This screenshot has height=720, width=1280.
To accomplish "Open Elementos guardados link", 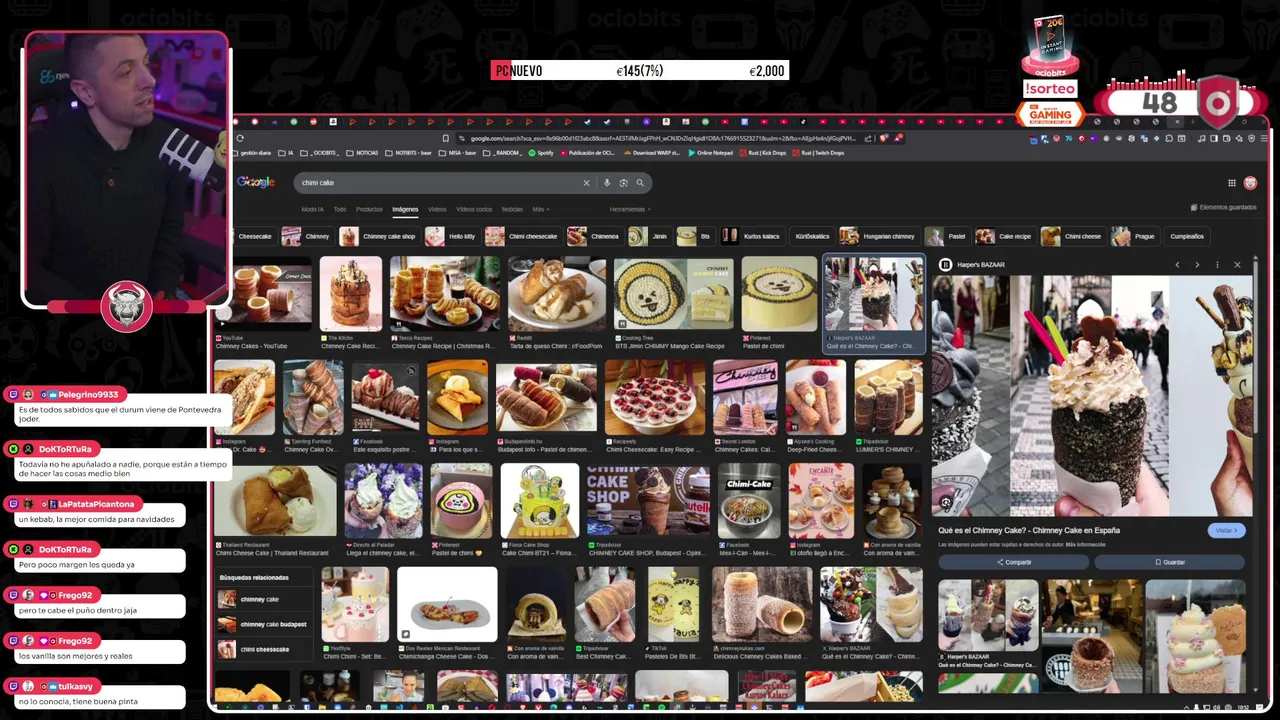I will click(x=1223, y=207).
